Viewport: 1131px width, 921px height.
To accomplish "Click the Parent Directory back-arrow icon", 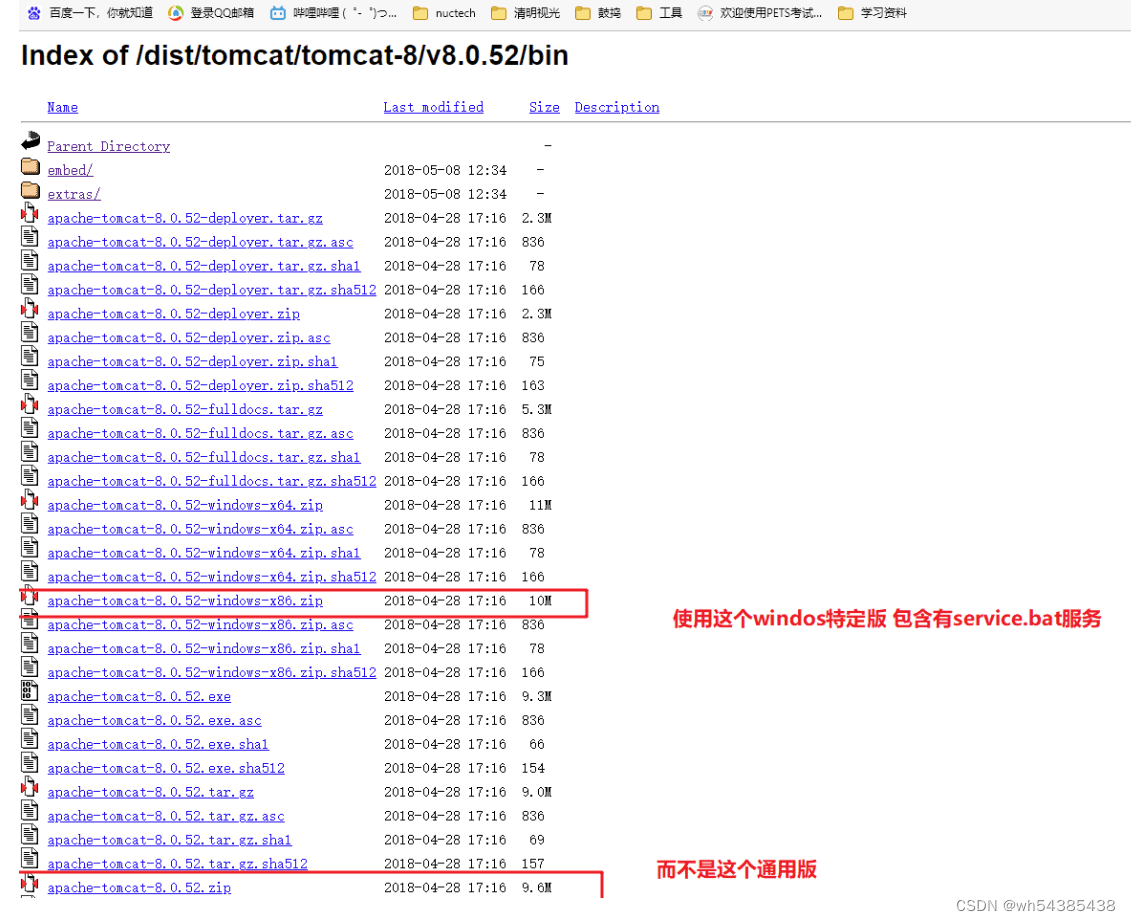I will [30, 141].
